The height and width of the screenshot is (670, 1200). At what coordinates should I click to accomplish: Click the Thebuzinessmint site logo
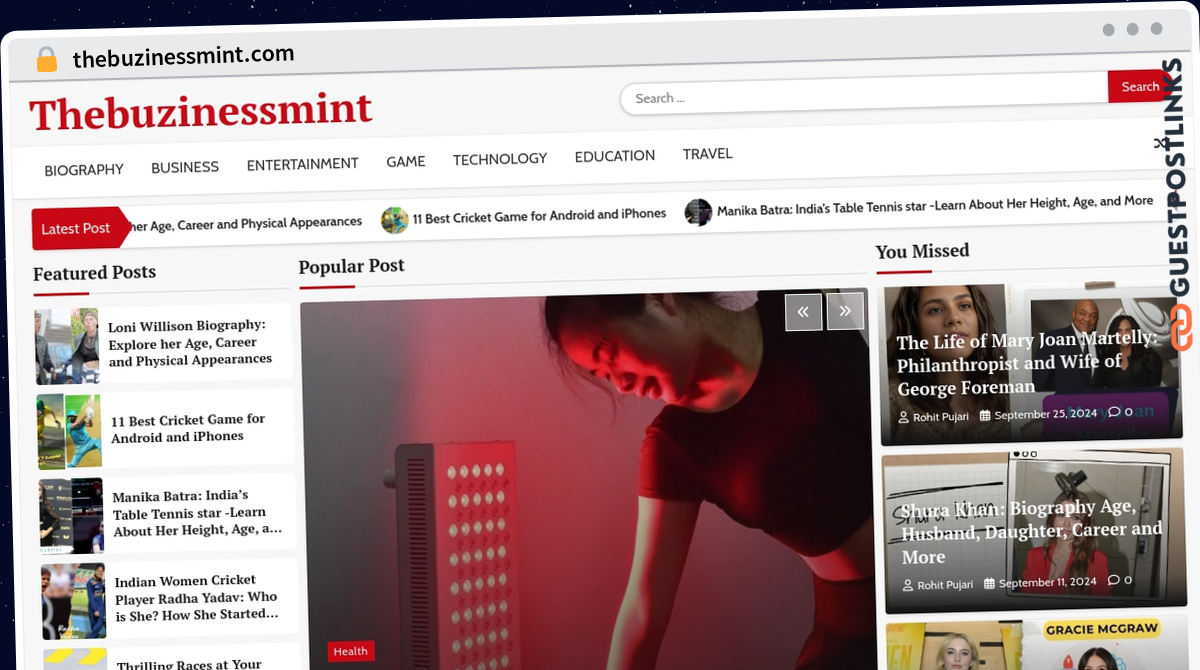click(201, 112)
